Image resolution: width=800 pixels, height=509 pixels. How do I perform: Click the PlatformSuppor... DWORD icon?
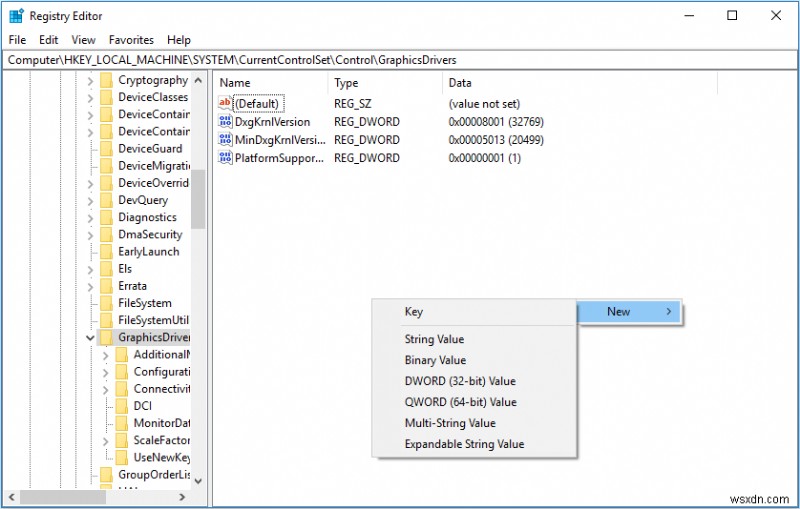224,158
